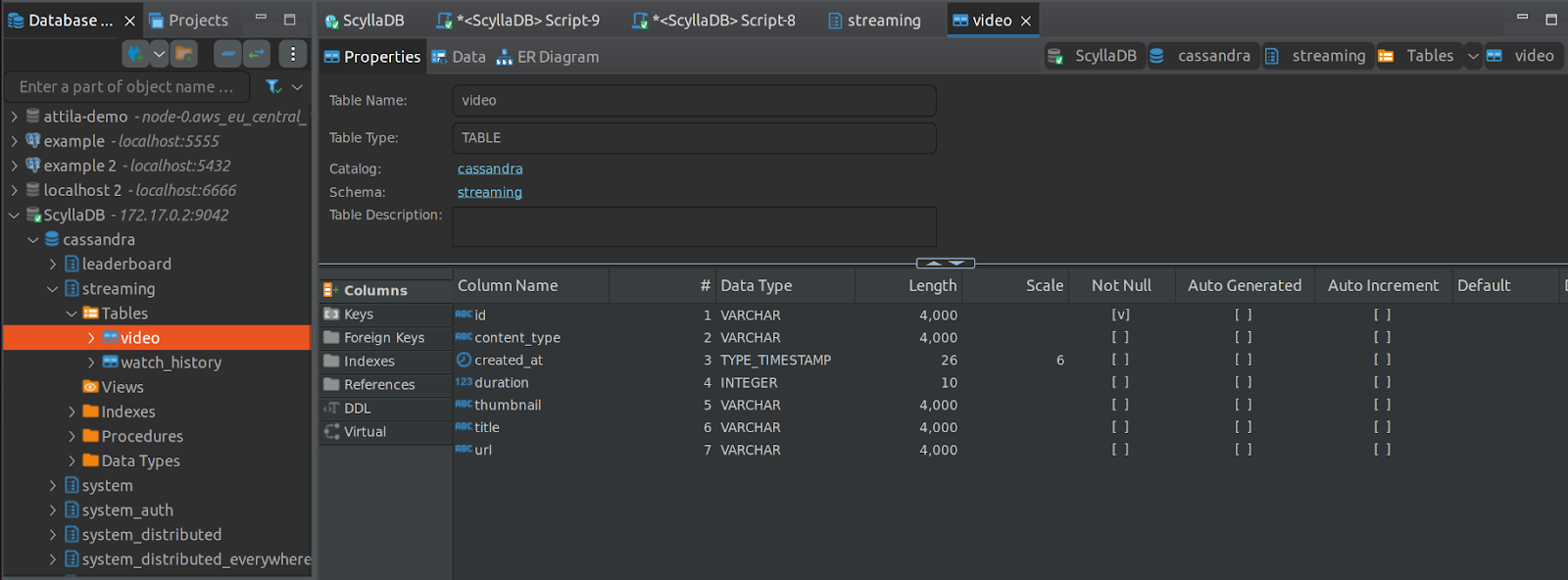
Task: Click the streaming breadcrumb schema icon
Action: [x=1271, y=56]
